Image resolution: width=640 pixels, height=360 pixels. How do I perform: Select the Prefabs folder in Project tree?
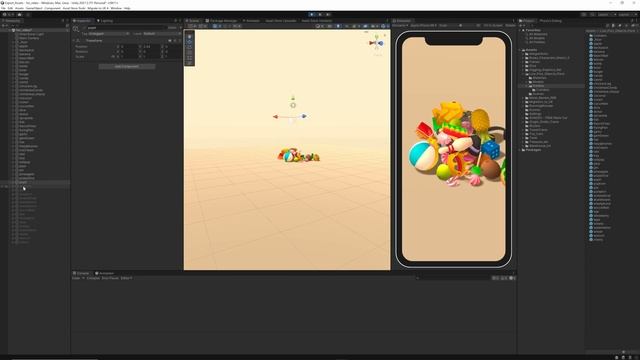click(538, 86)
